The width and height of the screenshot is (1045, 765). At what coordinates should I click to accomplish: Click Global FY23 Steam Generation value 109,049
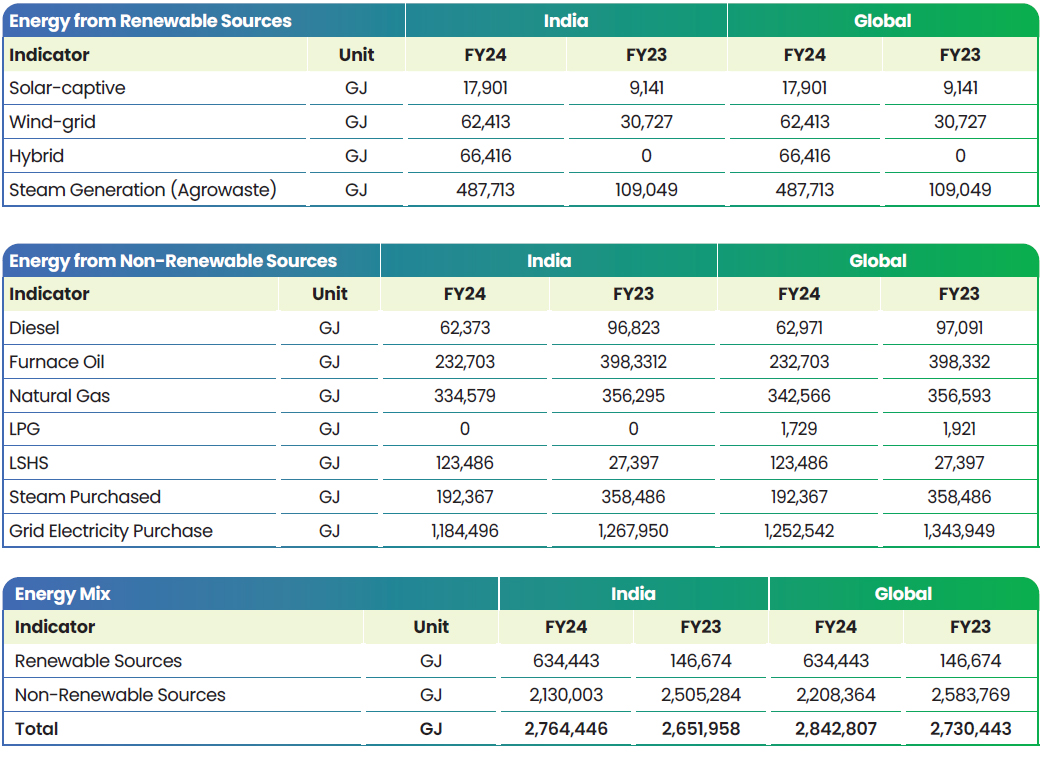[x=960, y=190]
